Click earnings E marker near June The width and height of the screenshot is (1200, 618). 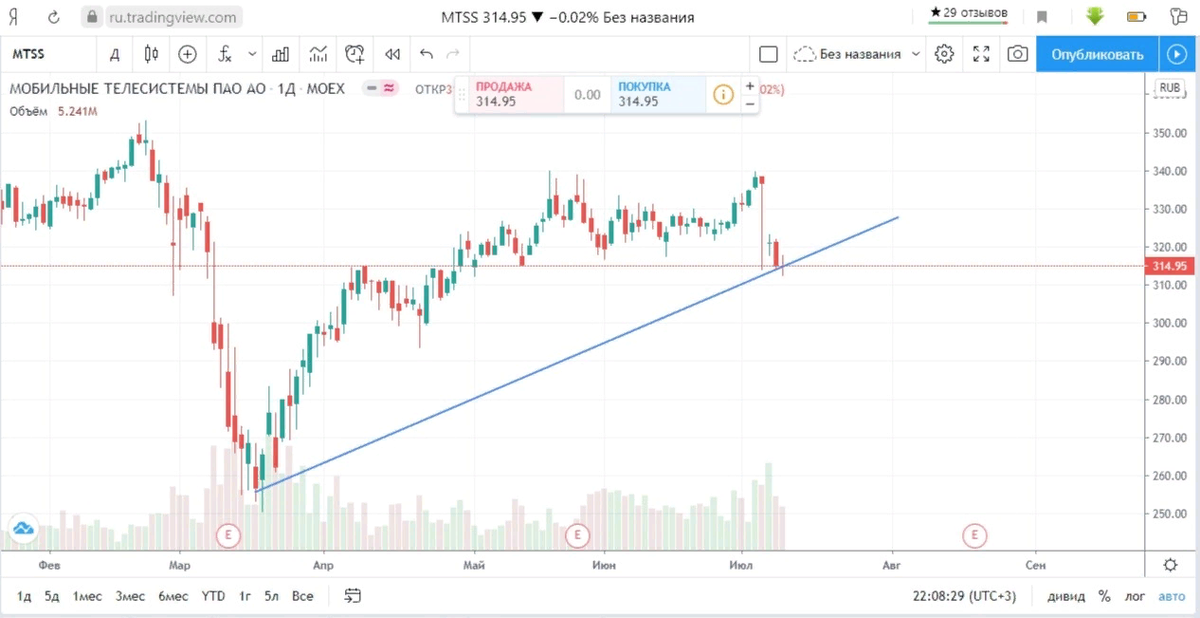pos(577,535)
